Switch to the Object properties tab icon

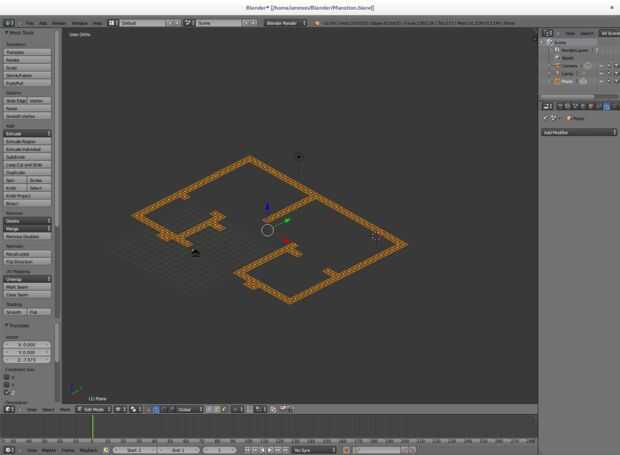pyautogui.click(x=591, y=106)
